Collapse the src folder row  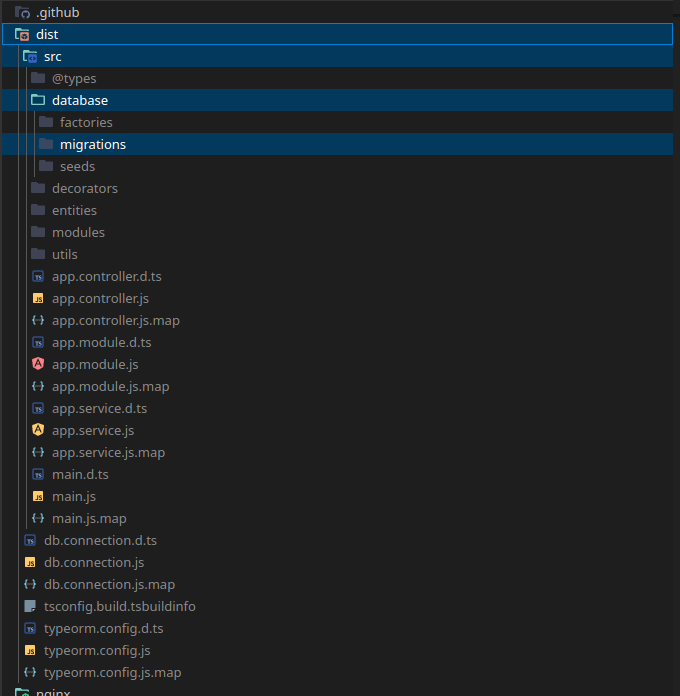point(337,56)
